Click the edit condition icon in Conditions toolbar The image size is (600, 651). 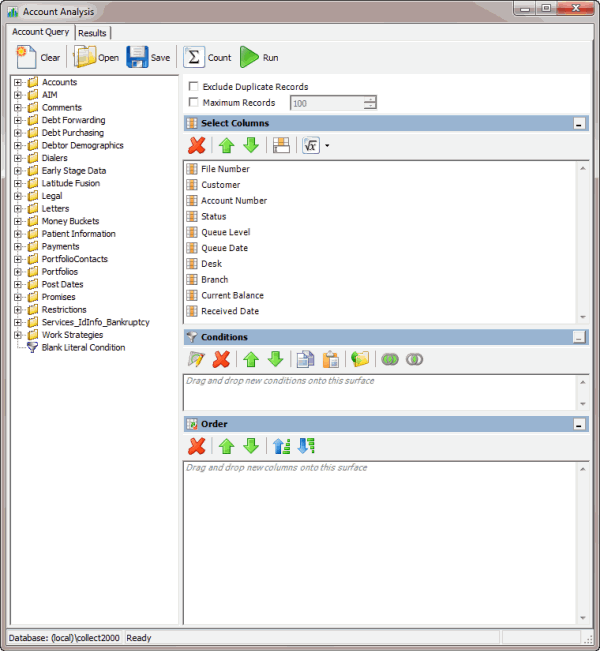tap(196, 360)
